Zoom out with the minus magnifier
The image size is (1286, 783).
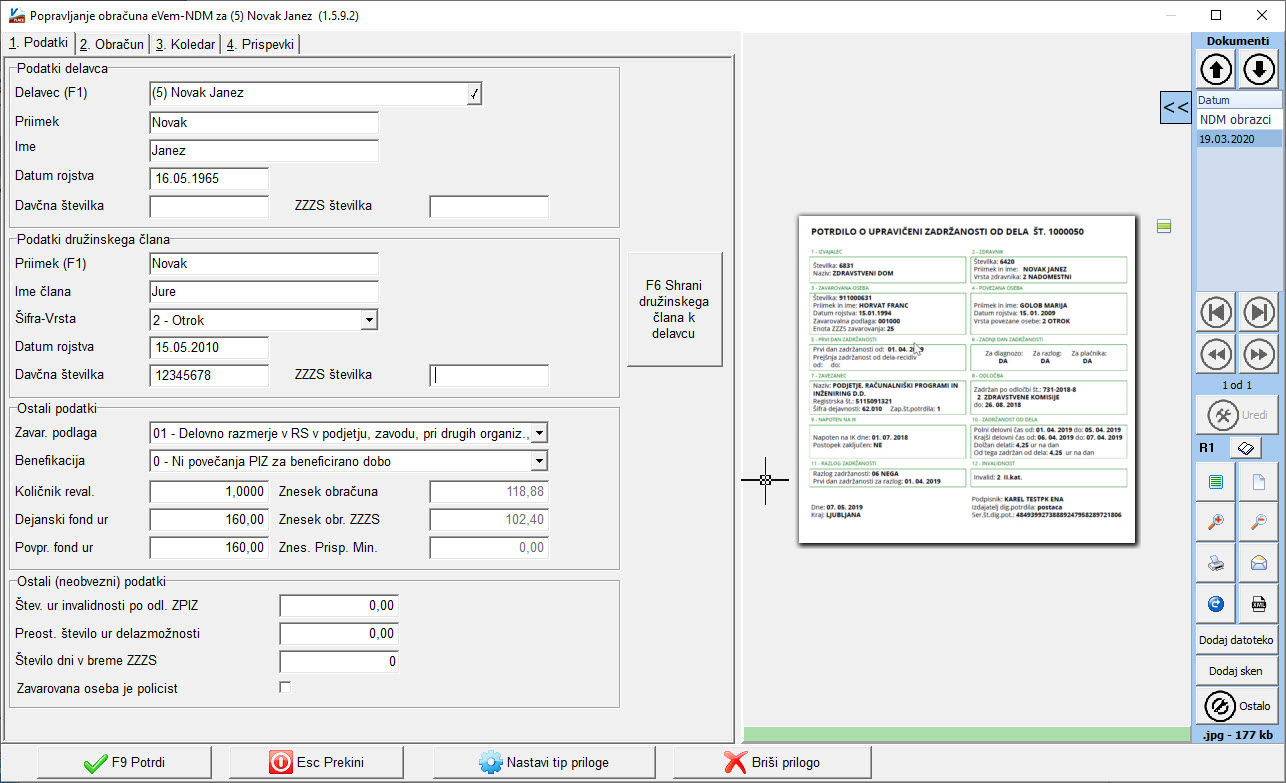click(1259, 522)
